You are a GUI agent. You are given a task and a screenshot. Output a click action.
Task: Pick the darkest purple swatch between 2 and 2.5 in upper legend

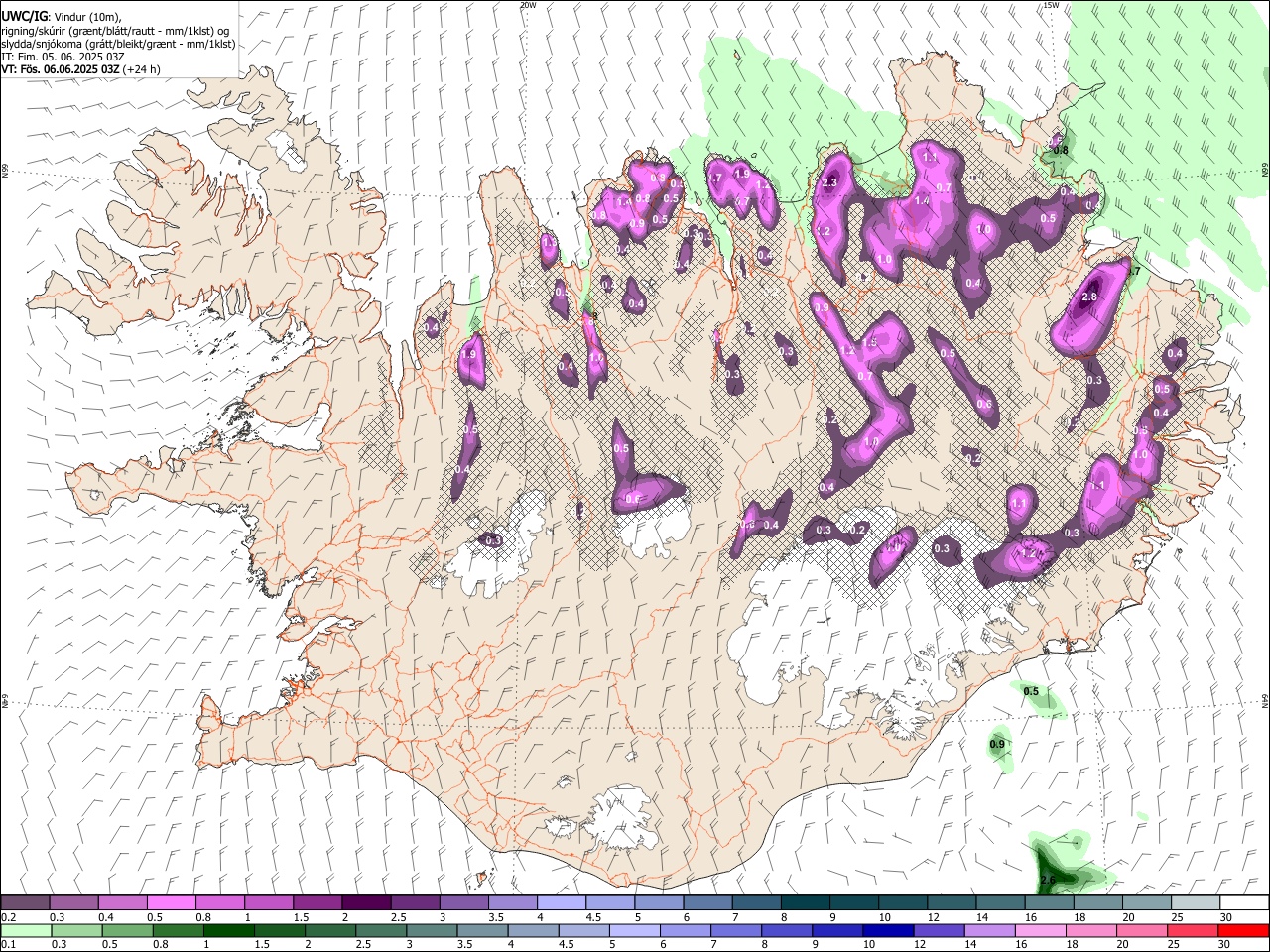coord(366,902)
